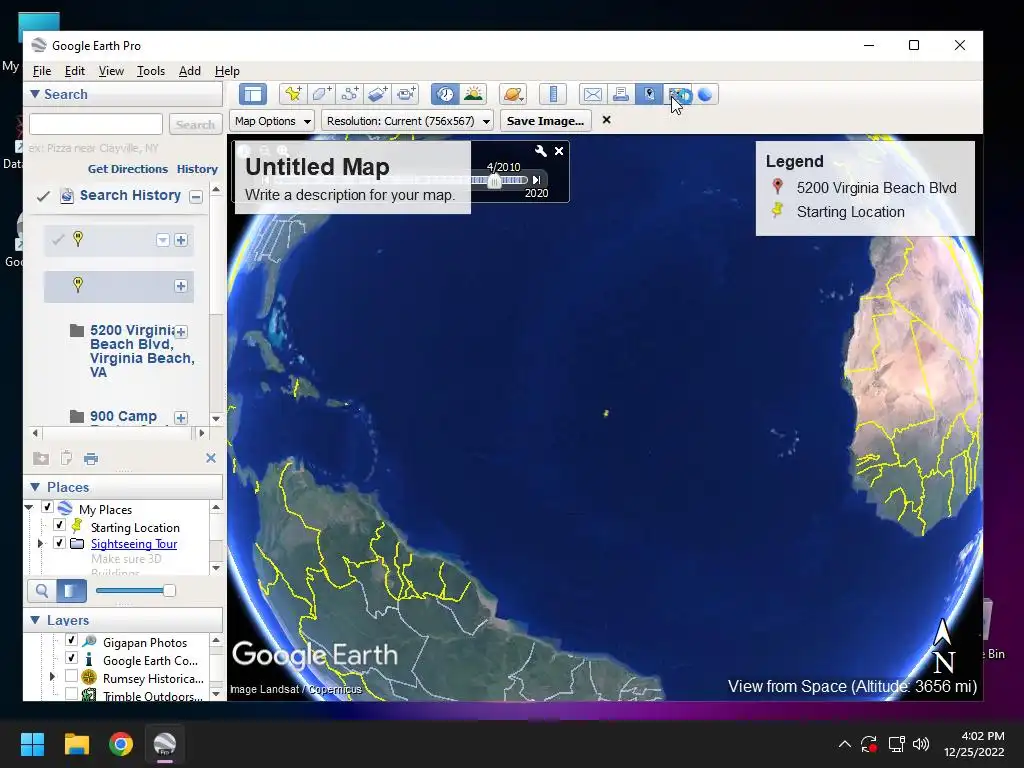Toggle the Google Earth Community layer checkbox

tap(72, 658)
